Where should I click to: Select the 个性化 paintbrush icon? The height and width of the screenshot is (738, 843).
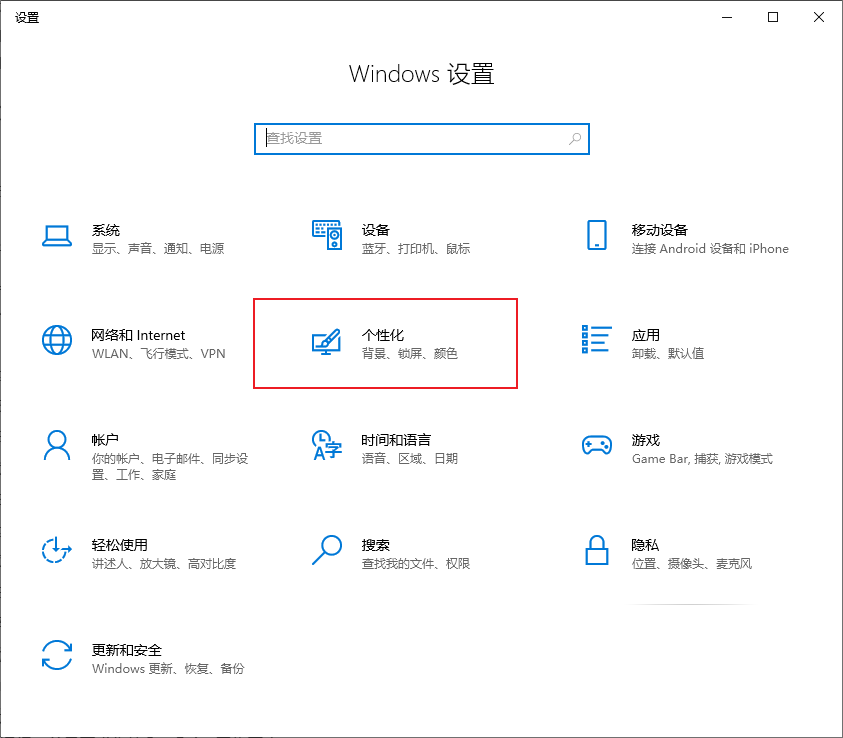click(326, 343)
